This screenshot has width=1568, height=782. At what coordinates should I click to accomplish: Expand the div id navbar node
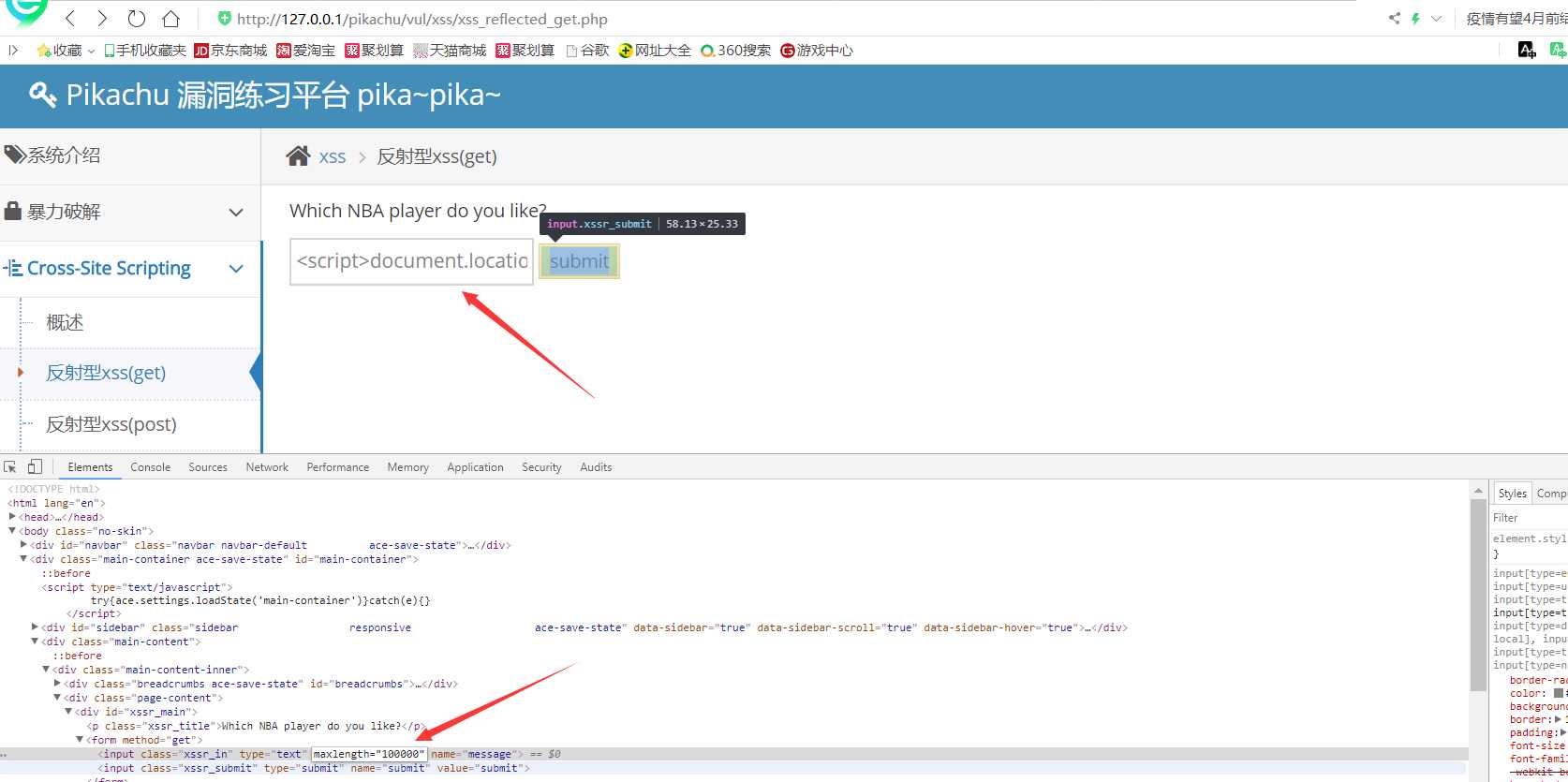(x=23, y=545)
